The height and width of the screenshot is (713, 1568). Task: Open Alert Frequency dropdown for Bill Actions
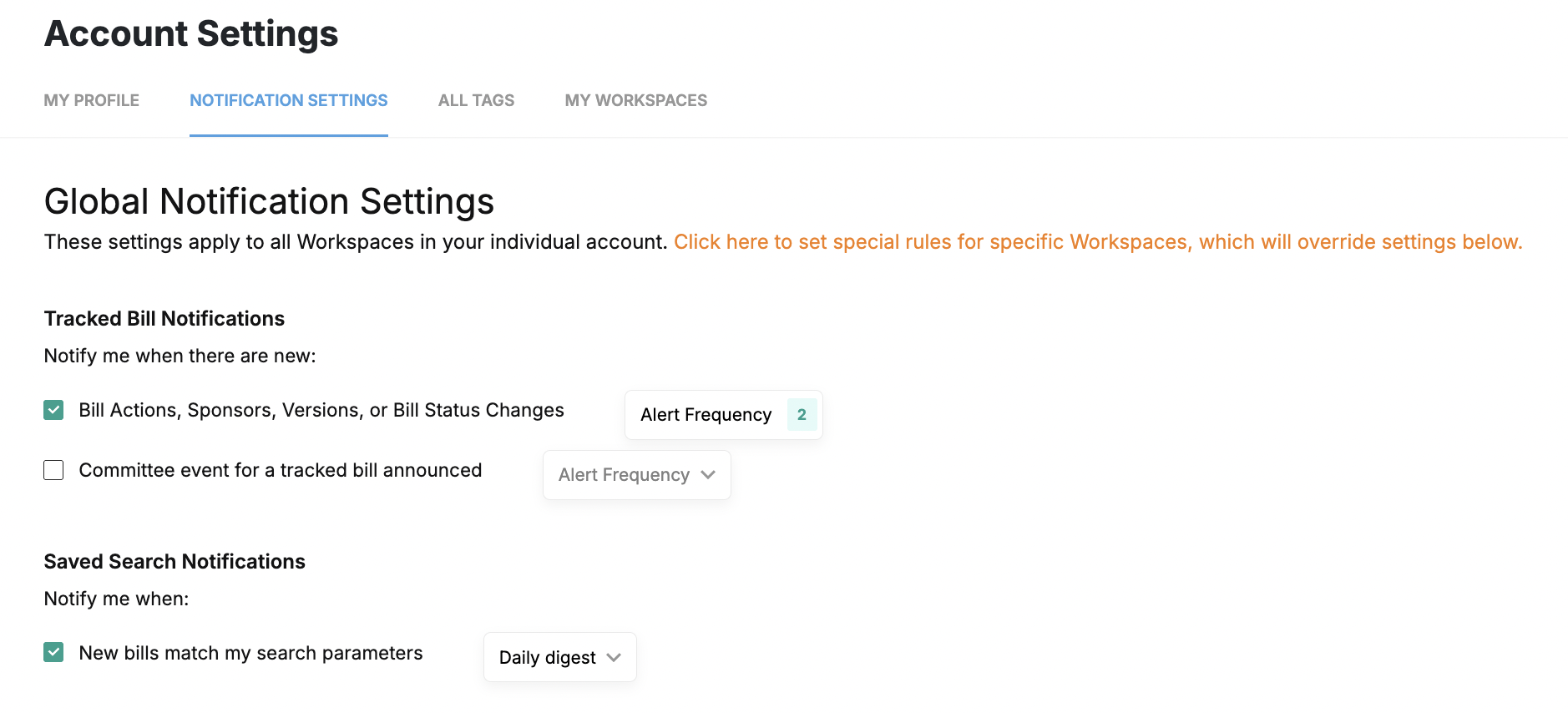pos(706,415)
